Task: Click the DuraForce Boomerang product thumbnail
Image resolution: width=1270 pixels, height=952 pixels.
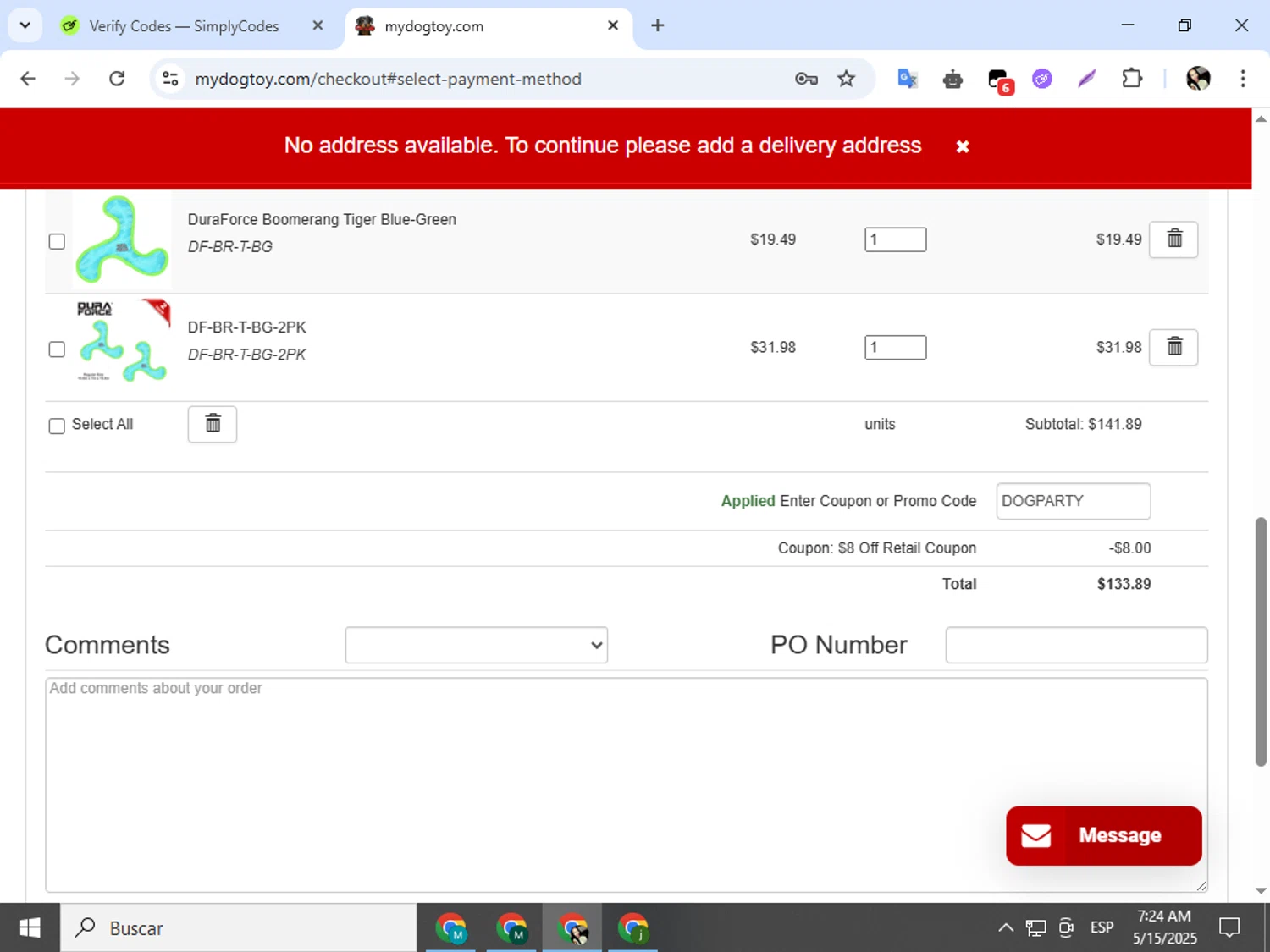Action: pos(122,239)
